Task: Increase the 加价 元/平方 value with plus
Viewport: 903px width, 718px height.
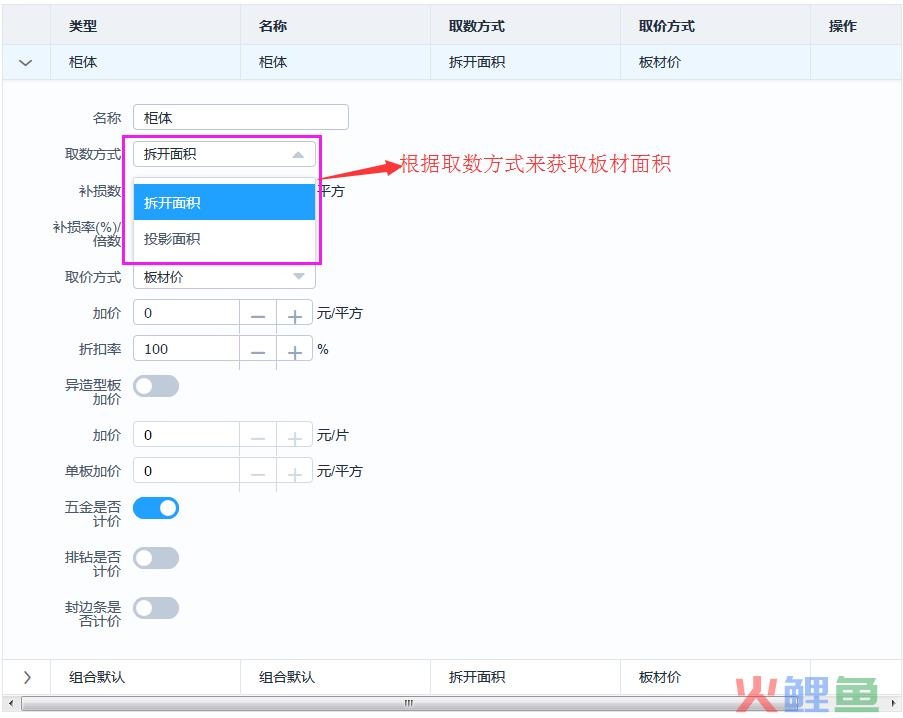Action: pos(295,316)
